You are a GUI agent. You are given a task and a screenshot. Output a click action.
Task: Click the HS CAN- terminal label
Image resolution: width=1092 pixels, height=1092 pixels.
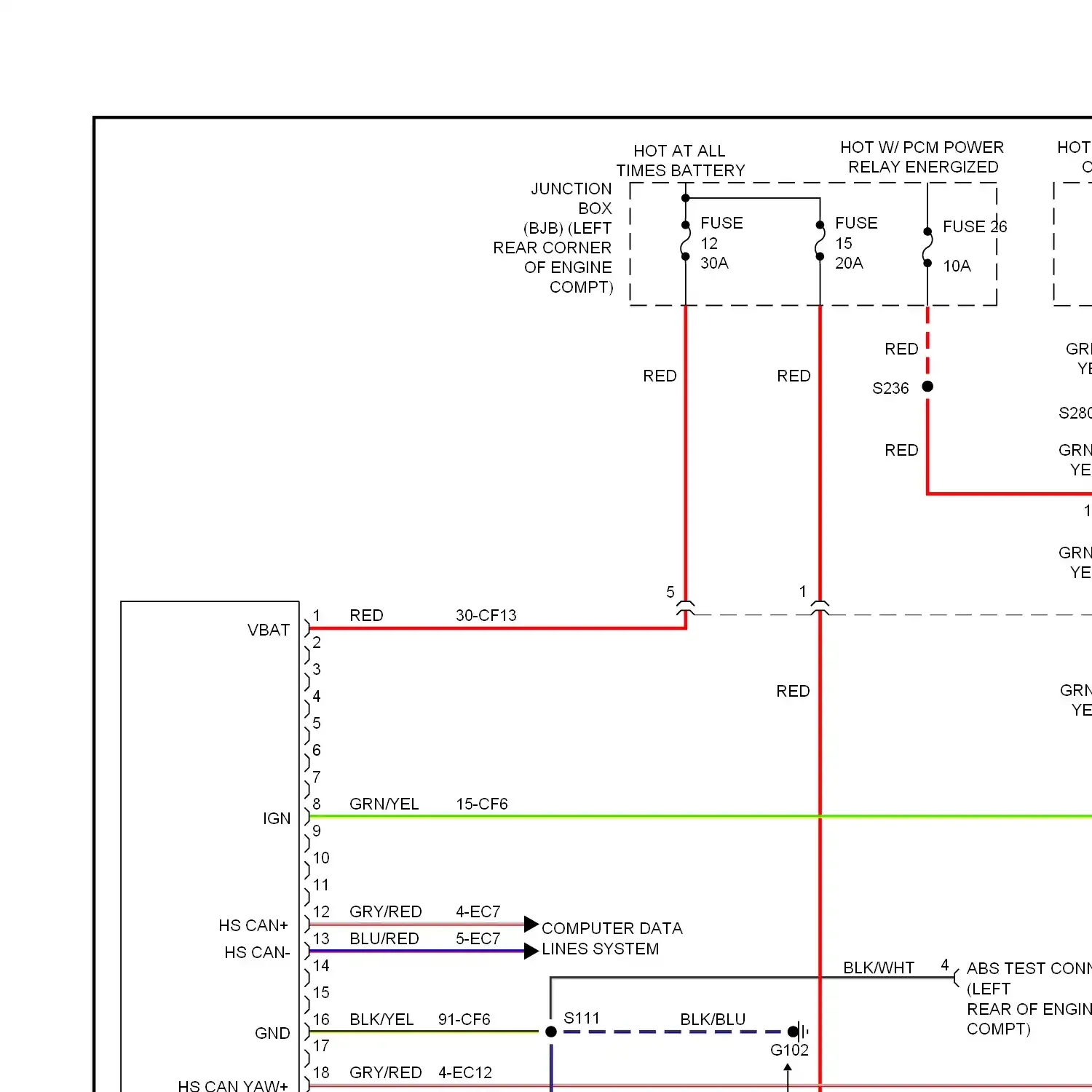coord(257,953)
